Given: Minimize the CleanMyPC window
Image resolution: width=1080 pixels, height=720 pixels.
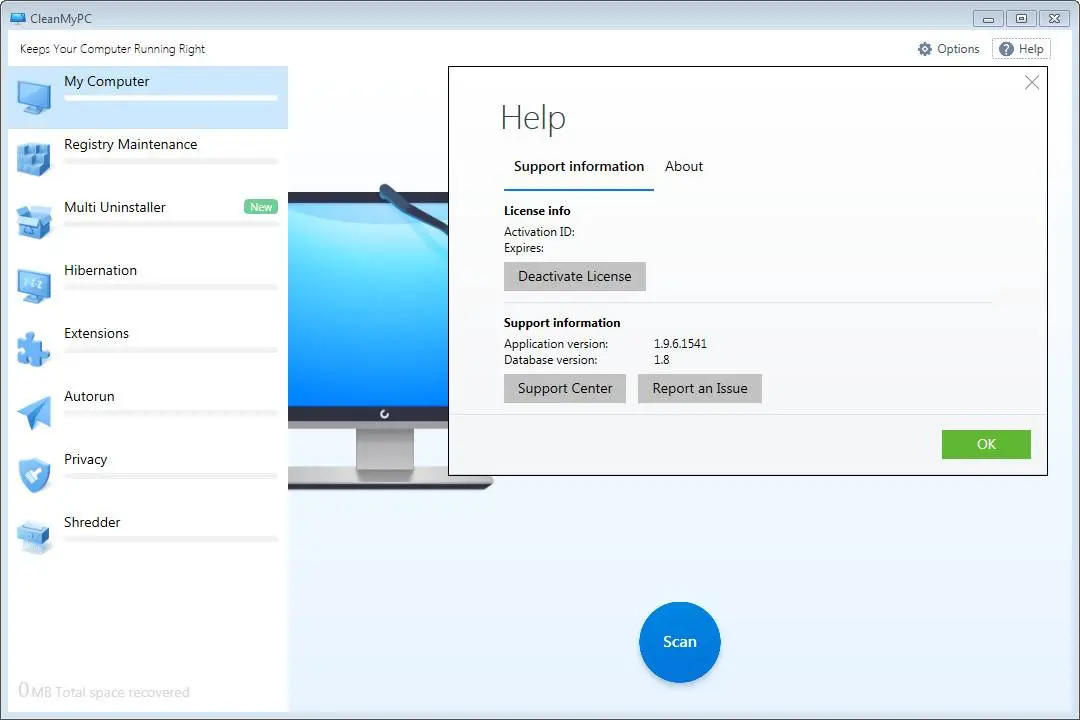Looking at the screenshot, I should (988, 19).
